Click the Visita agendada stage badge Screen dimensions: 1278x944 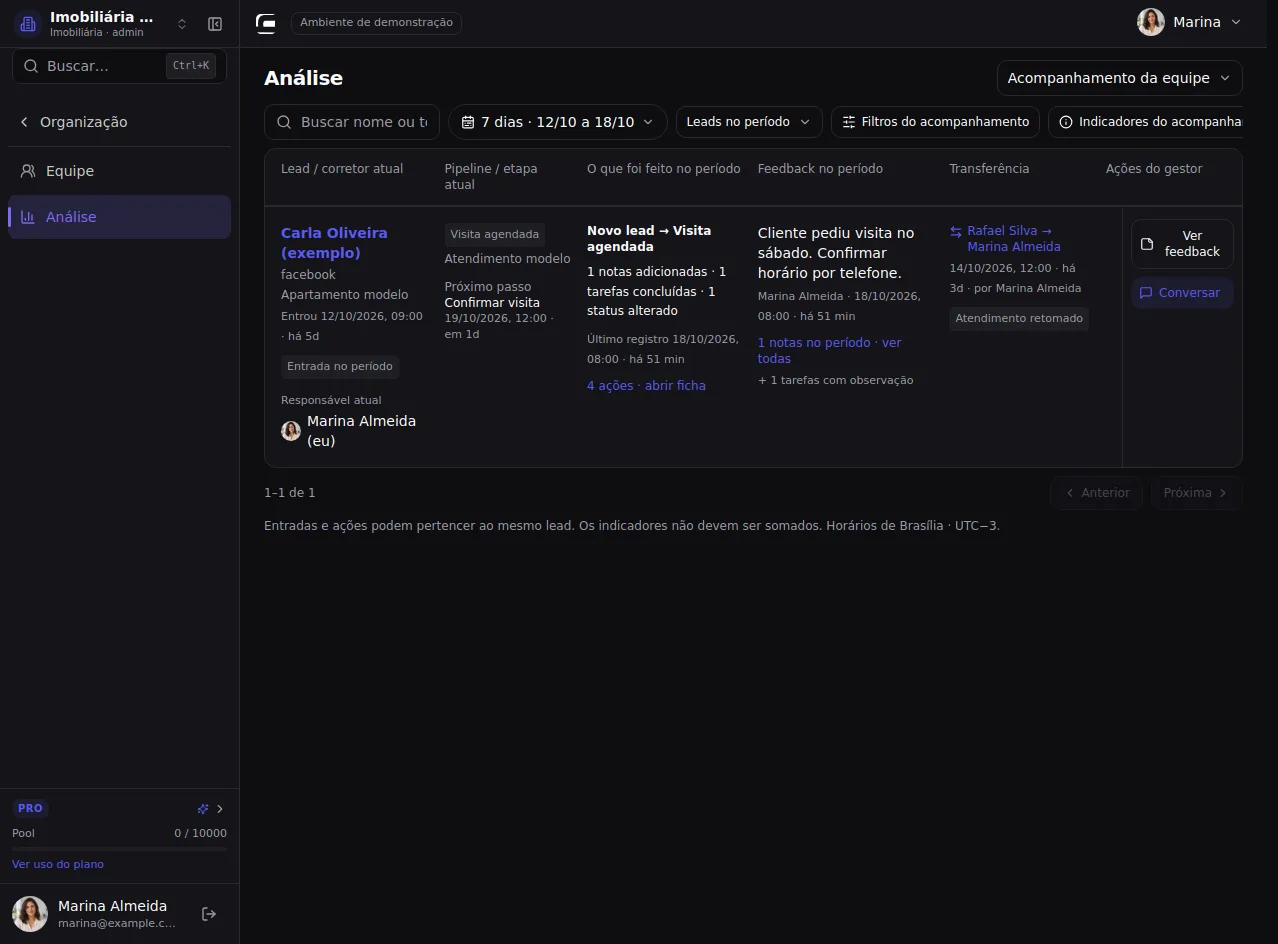tap(495, 234)
